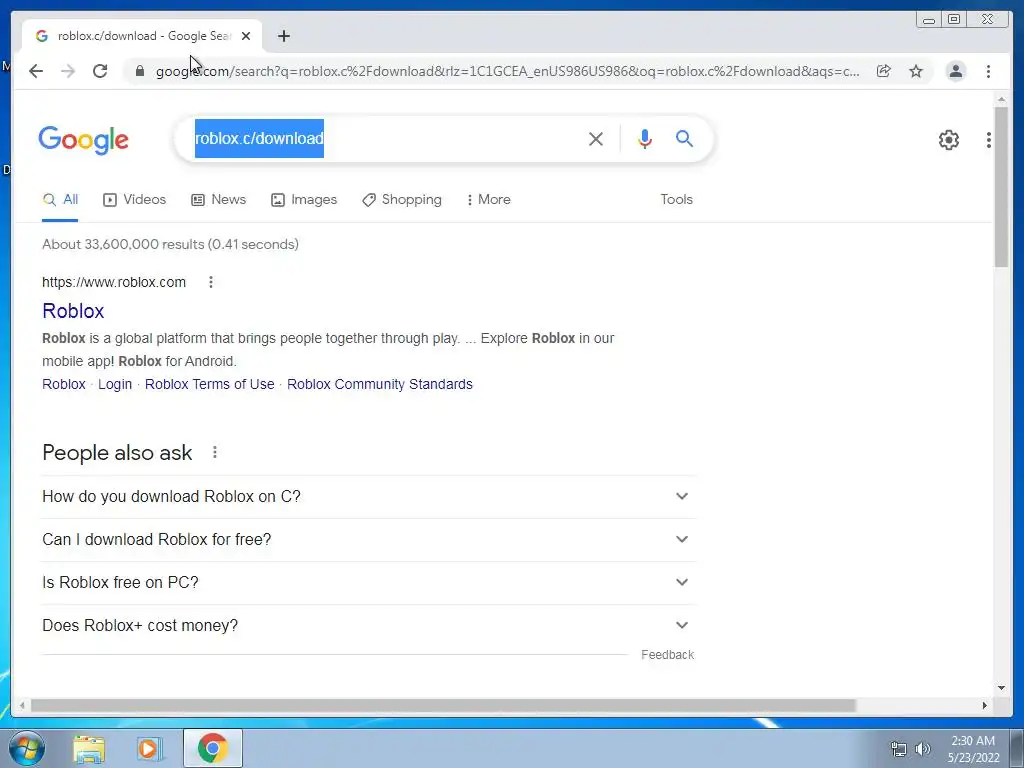Viewport: 1024px width, 768px height.
Task: Start voice search with the microphone icon
Action: [x=645, y=138]
